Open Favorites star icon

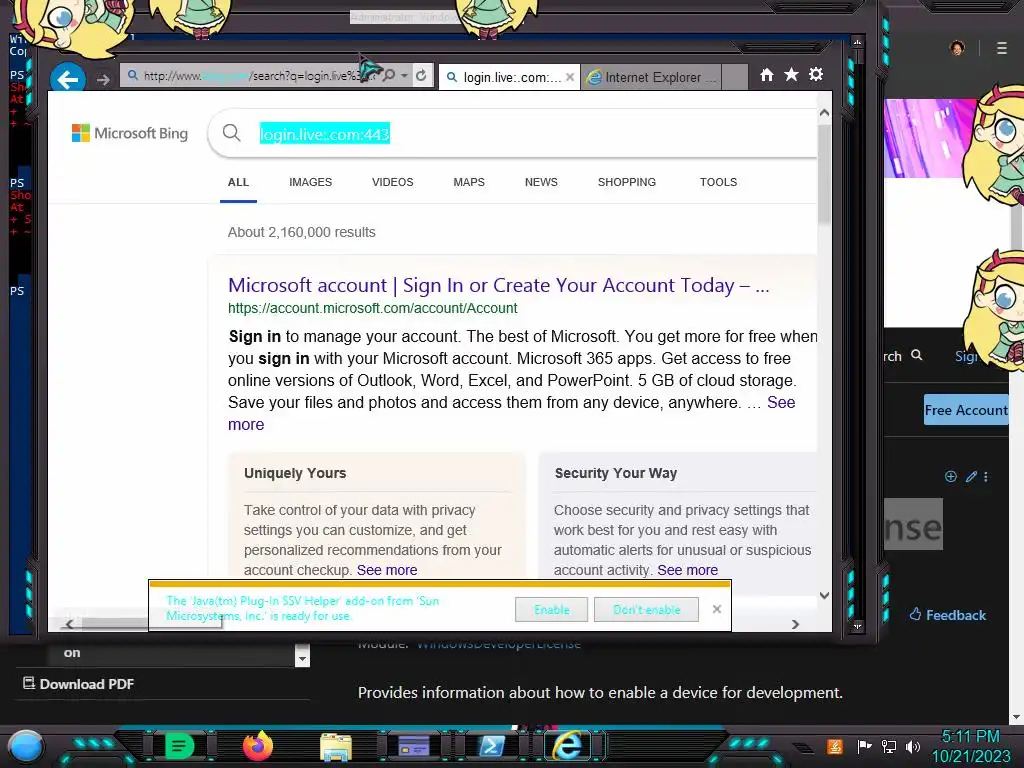coord(791,74)
